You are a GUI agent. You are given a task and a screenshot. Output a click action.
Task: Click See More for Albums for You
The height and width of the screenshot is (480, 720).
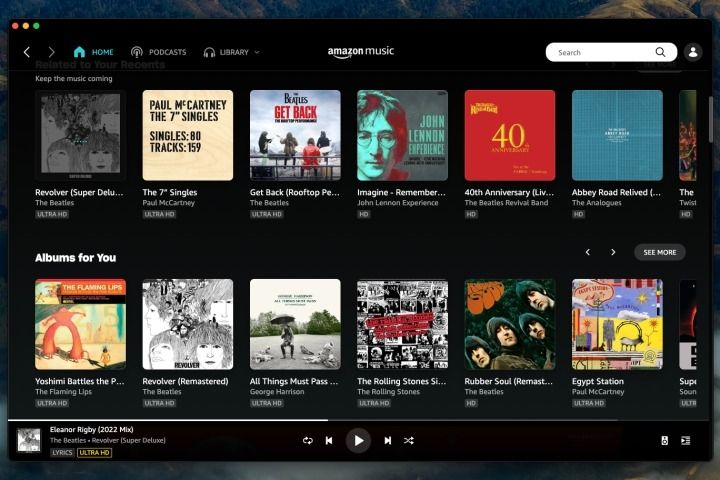[x=659, y=252]
